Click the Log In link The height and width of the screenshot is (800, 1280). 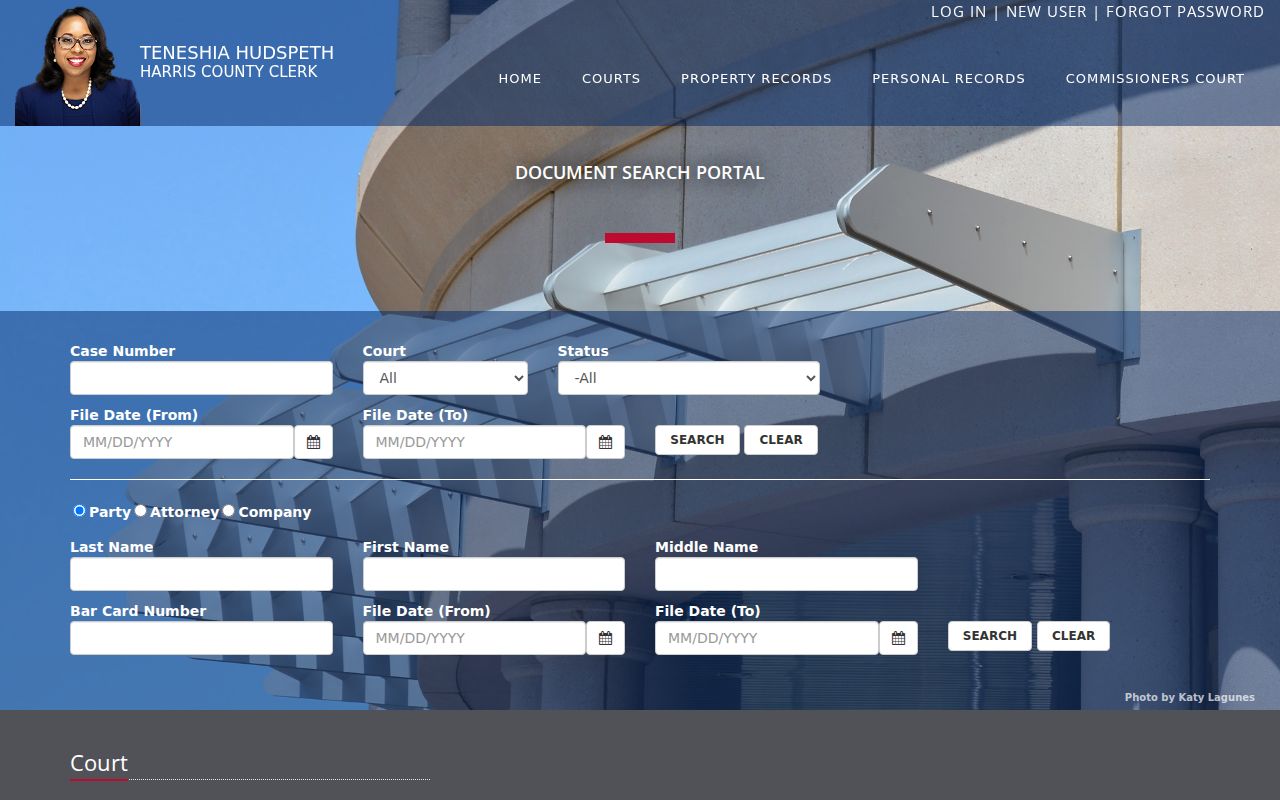coord(958,12)
